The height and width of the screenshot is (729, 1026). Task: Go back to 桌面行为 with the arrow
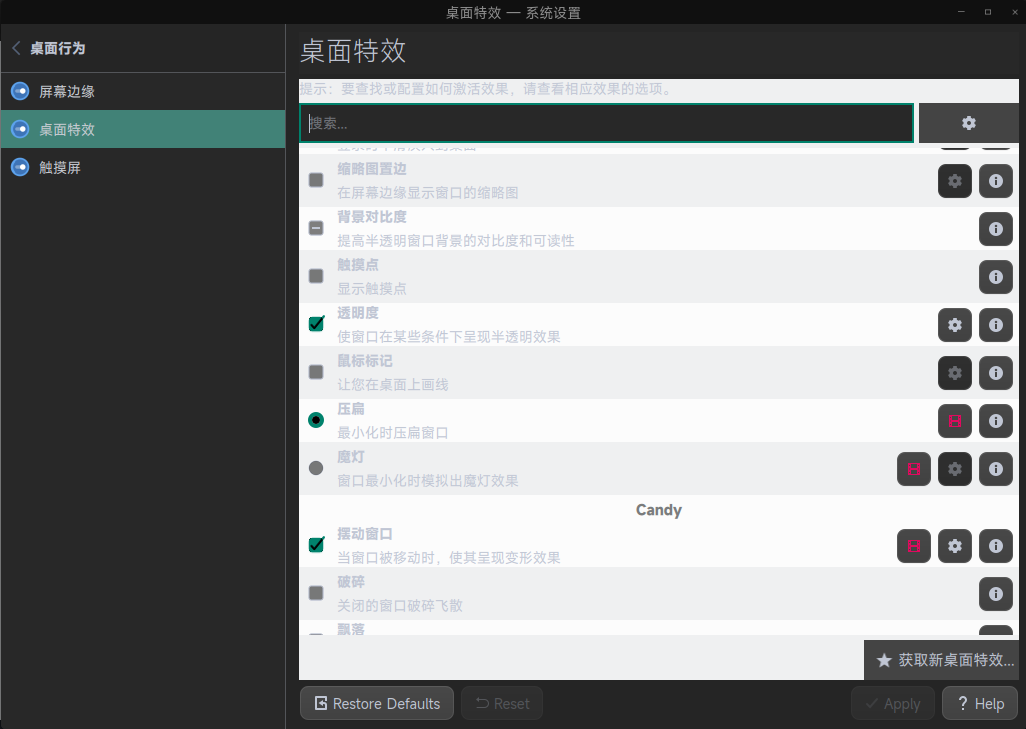click(16, 48)
